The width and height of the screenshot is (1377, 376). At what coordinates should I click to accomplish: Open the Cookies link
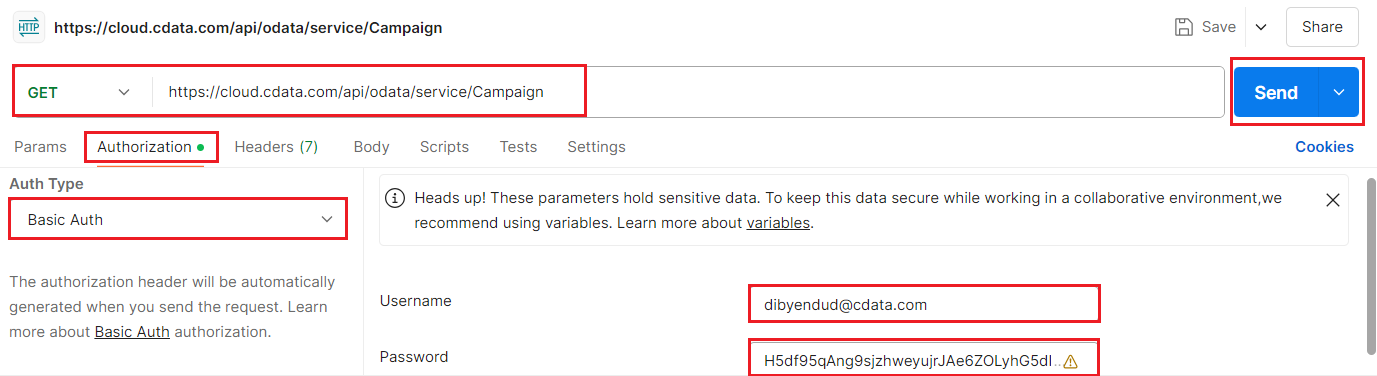1324,147
